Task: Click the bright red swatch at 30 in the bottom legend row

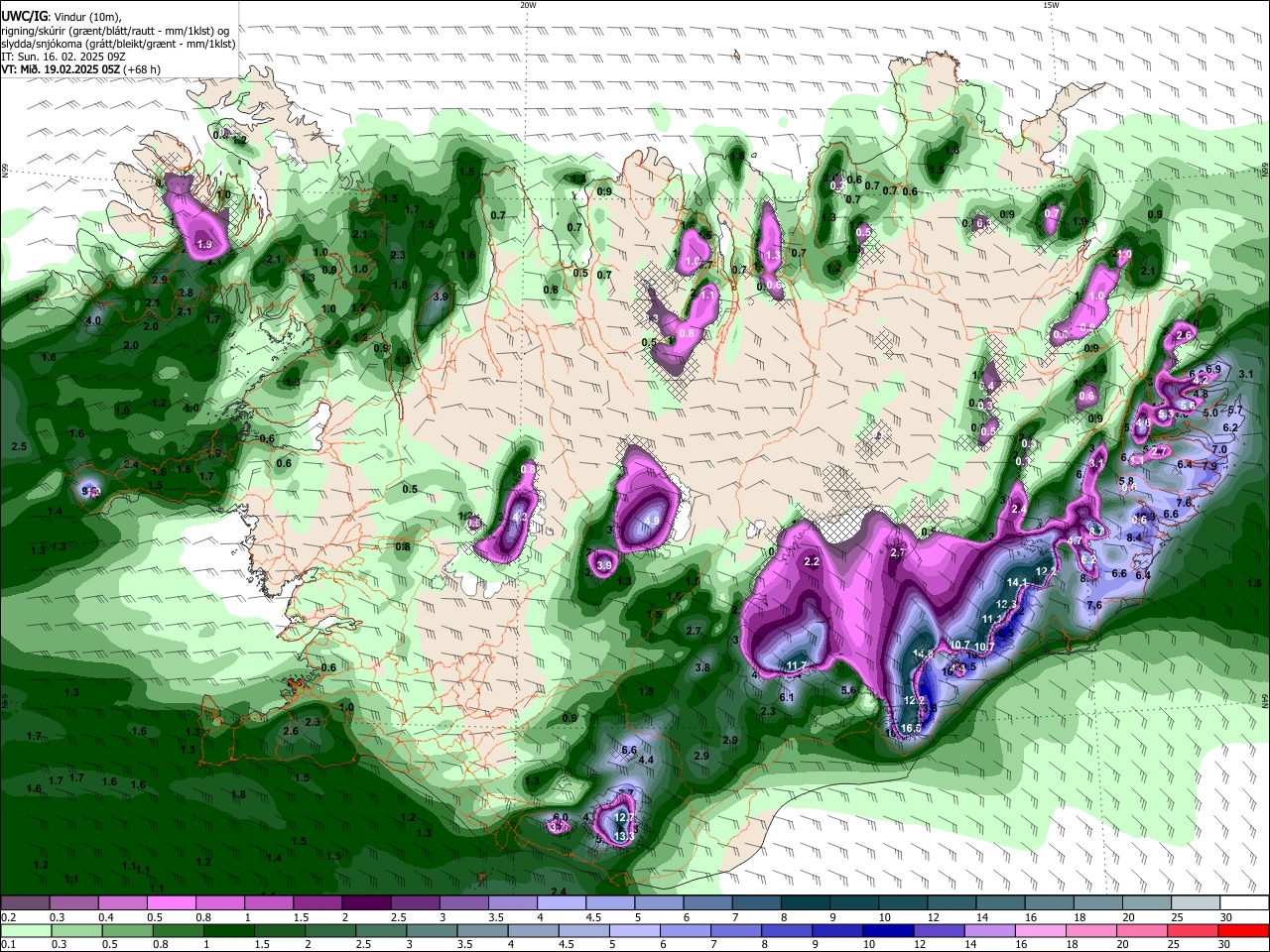Action: click(1243, 930)
